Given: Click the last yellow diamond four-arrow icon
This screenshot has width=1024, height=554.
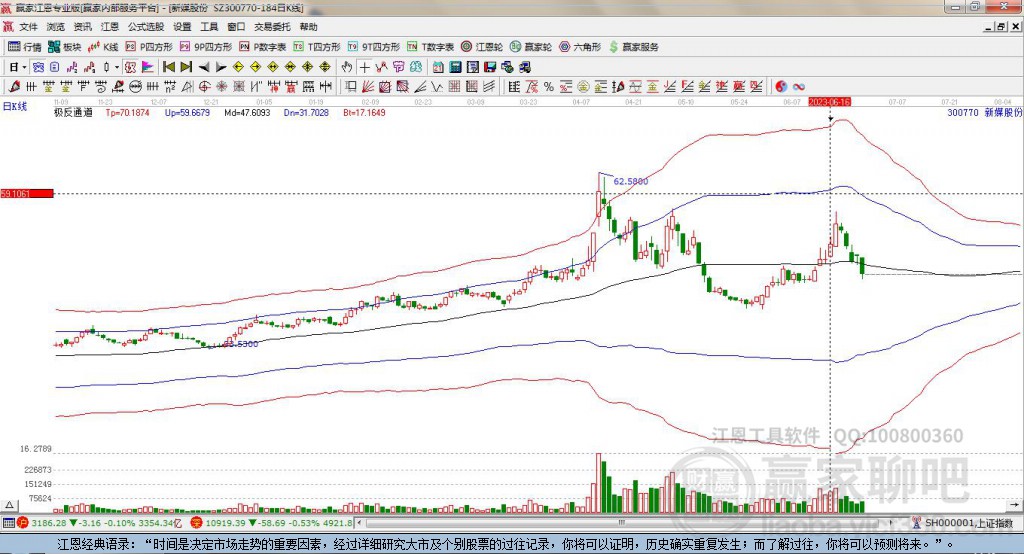Looking at the screenshot, I should tap(325, 67).
